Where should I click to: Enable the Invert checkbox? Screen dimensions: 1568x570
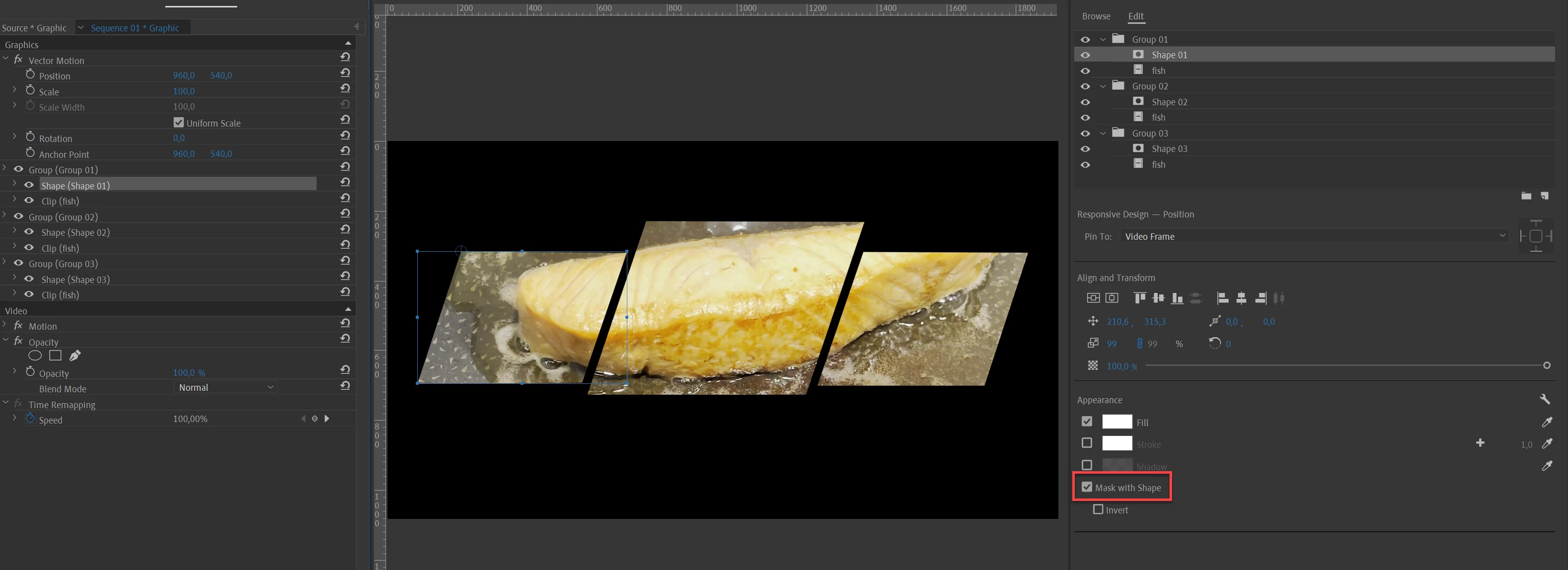tap(1098, 510)
